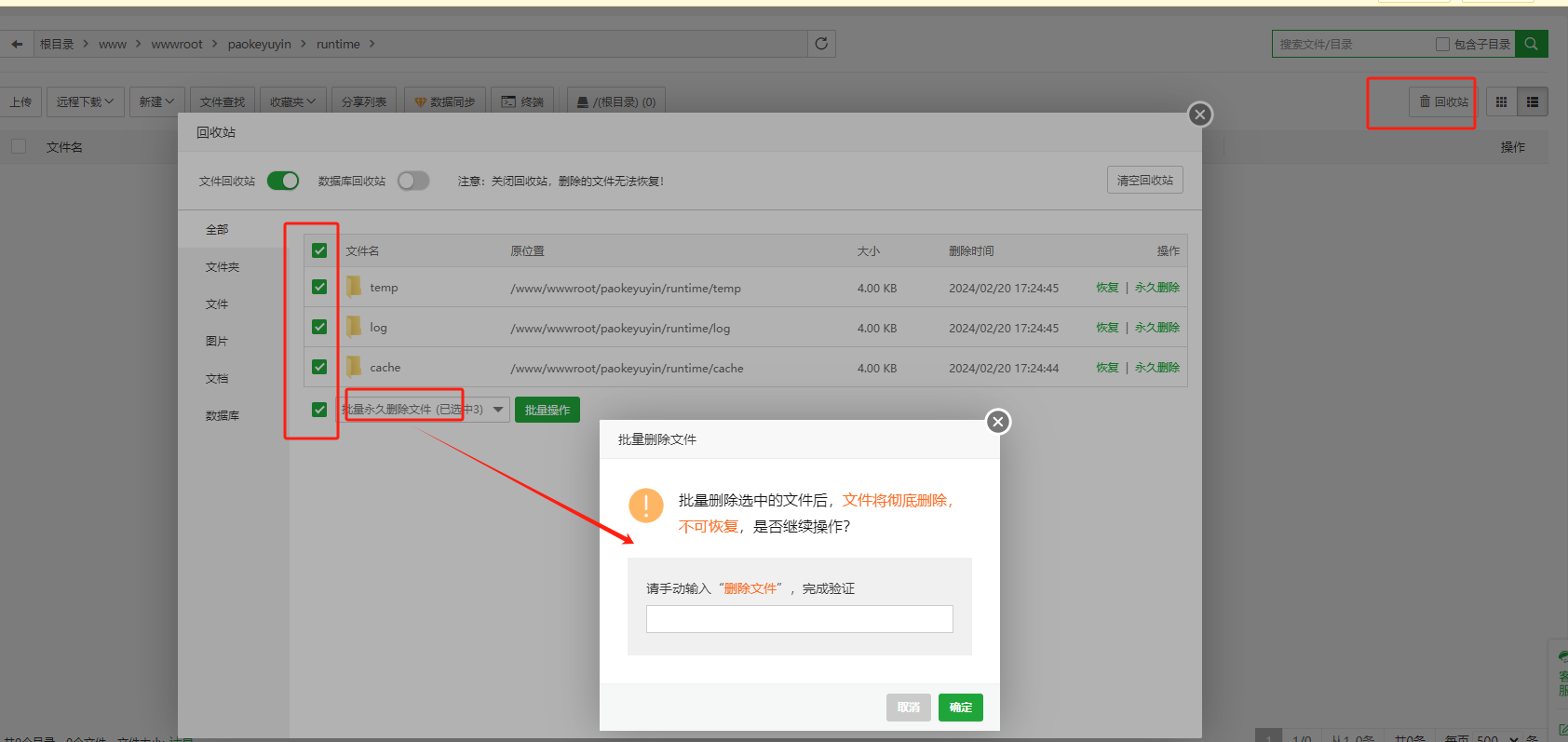Tick the 包含子目录 checkbox

coord(1442,44)
